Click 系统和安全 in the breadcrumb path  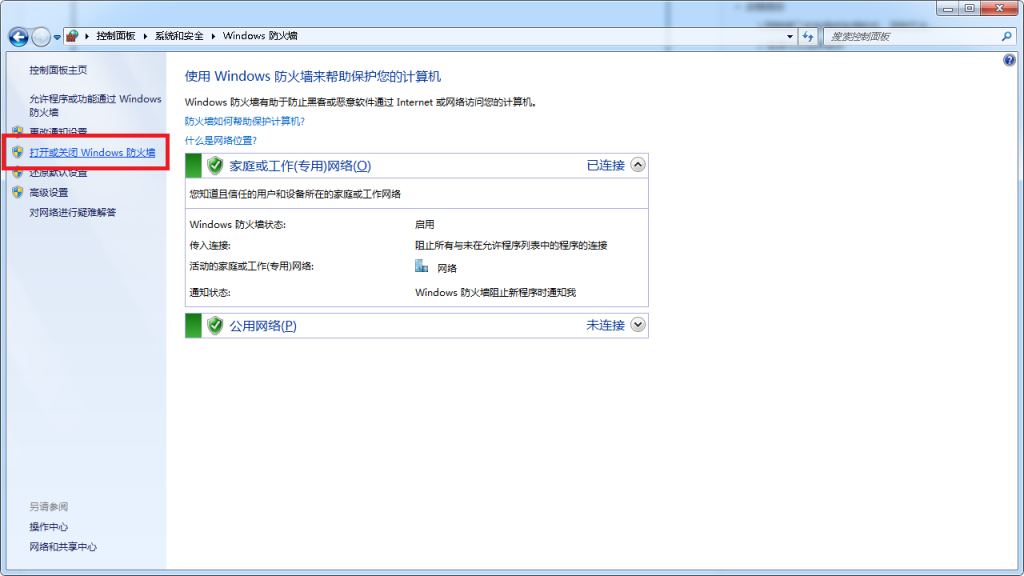tap(179, 36)
